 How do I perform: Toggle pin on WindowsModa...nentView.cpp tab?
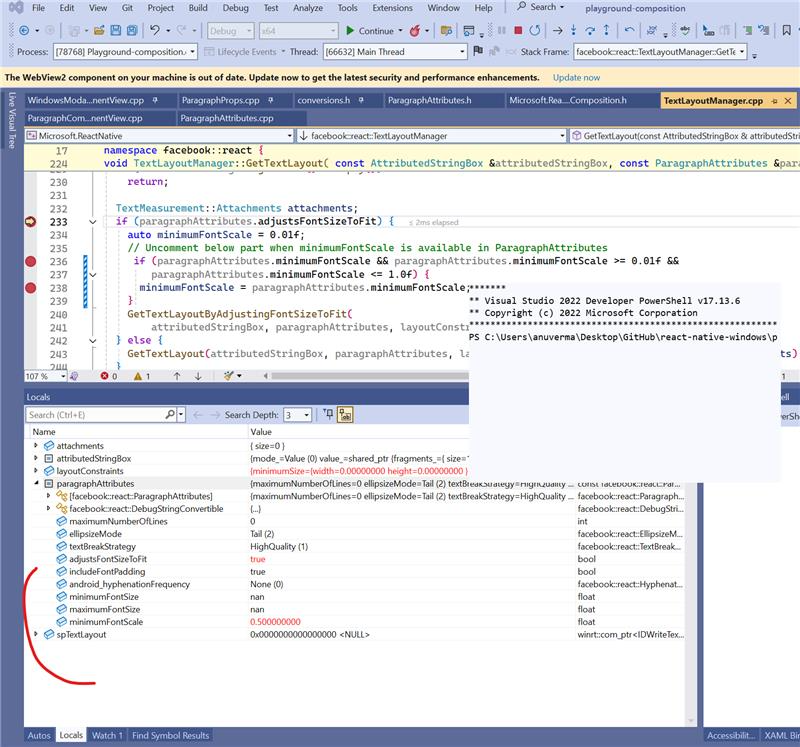(x=155, y=100)
